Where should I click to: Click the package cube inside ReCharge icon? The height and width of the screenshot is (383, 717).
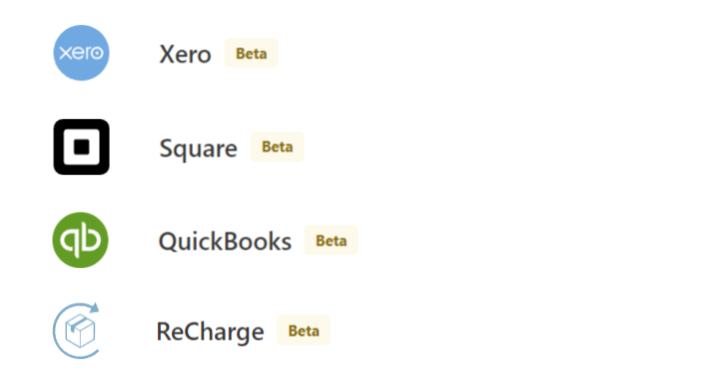(80, 331)
